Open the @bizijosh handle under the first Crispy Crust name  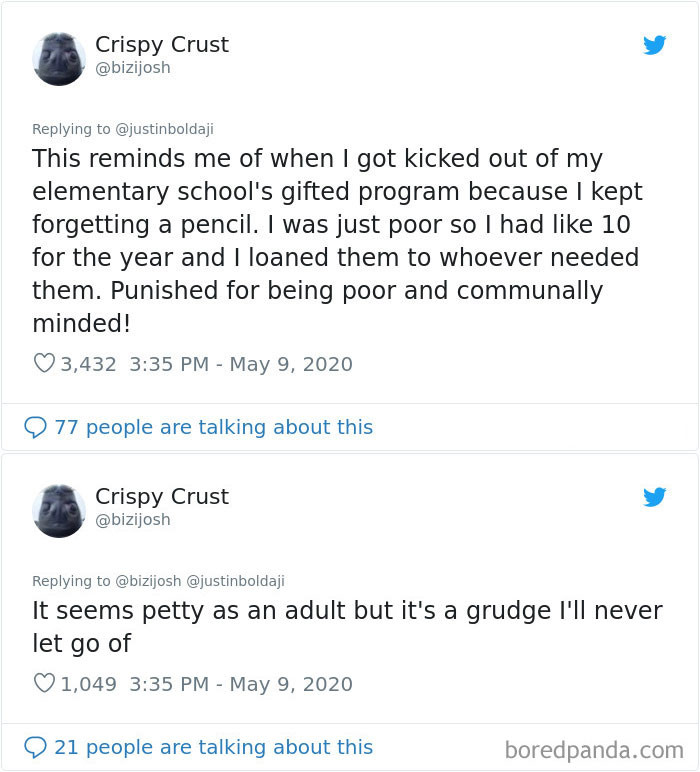pyautogui.click(x=132, y=67)
